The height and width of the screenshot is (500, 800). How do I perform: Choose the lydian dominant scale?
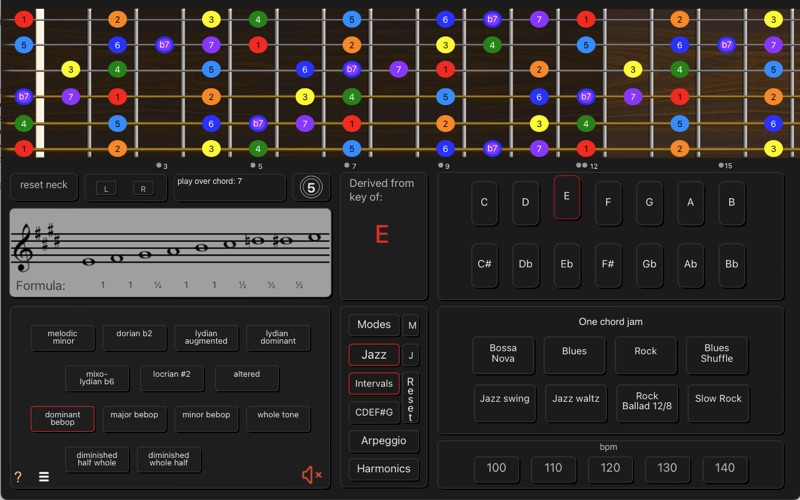coord(278,338)
